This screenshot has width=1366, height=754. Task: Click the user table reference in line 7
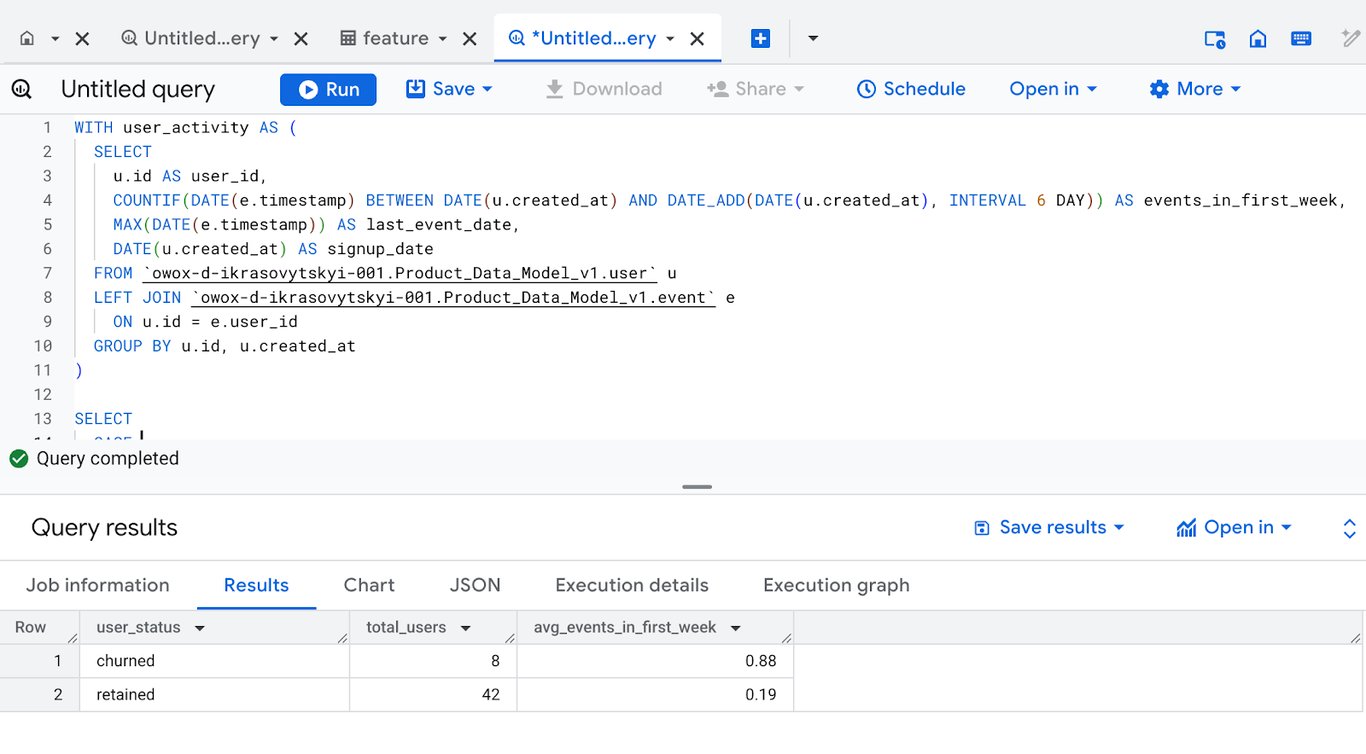click(400, 273)
